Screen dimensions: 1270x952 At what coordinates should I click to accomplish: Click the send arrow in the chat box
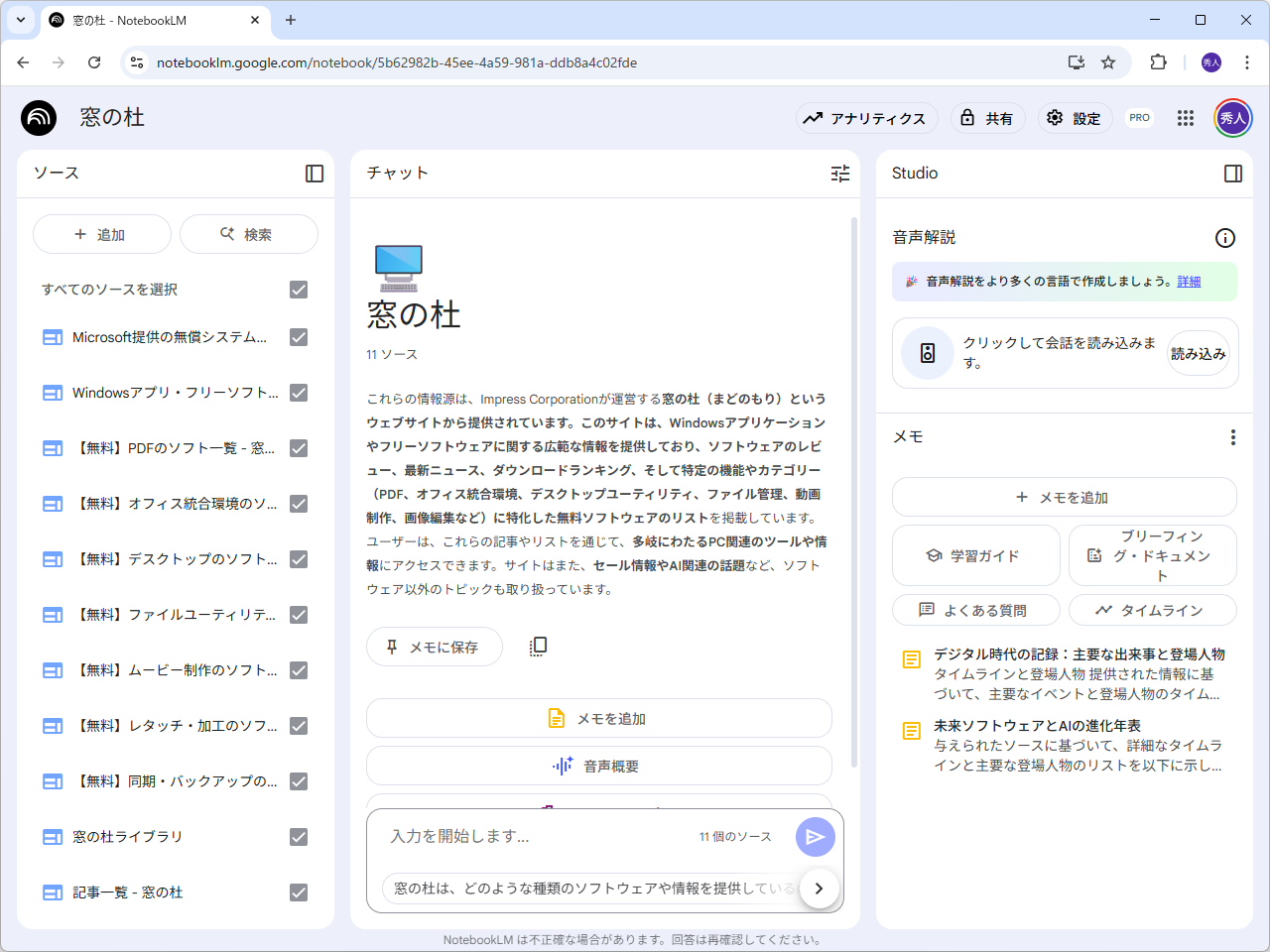[x=815, y=837]
